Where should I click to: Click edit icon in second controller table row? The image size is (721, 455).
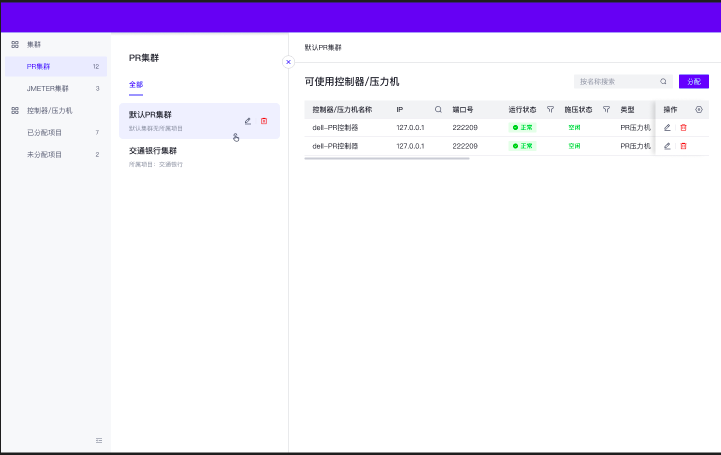click(x=668, y=146)
